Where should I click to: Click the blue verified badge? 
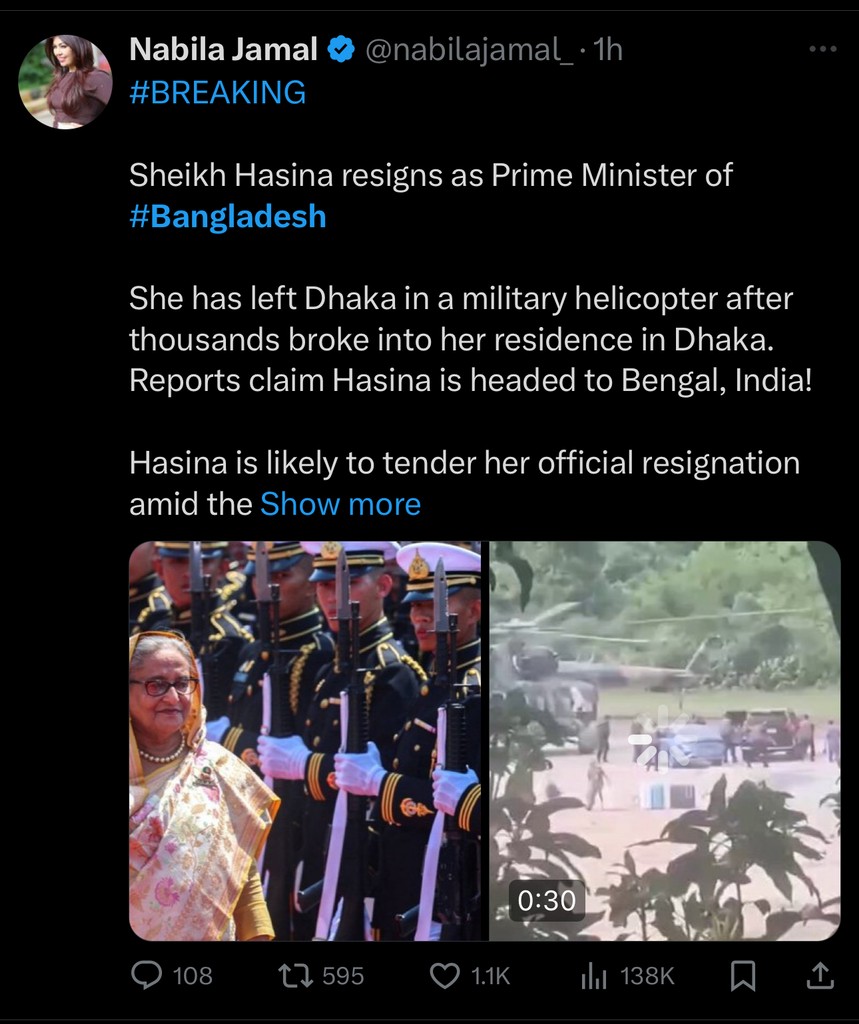coord(340,50)
